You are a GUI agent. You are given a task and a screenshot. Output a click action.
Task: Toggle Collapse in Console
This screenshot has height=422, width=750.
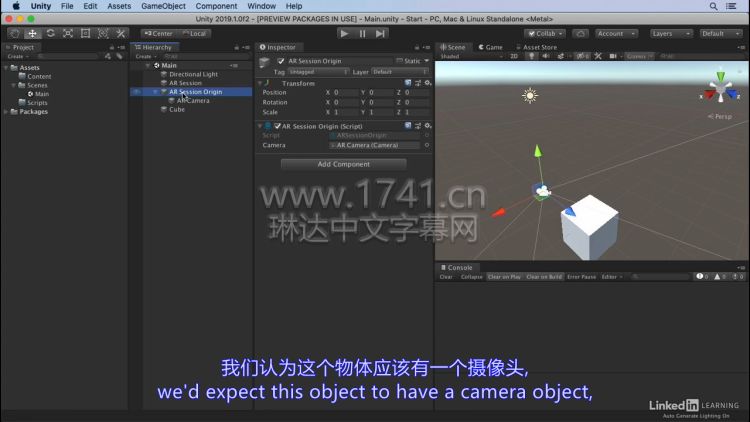click(x=471, y=277)
